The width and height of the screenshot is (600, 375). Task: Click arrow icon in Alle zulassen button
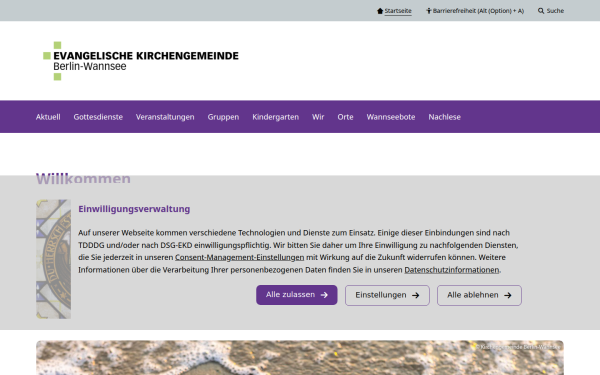[324, 295]
